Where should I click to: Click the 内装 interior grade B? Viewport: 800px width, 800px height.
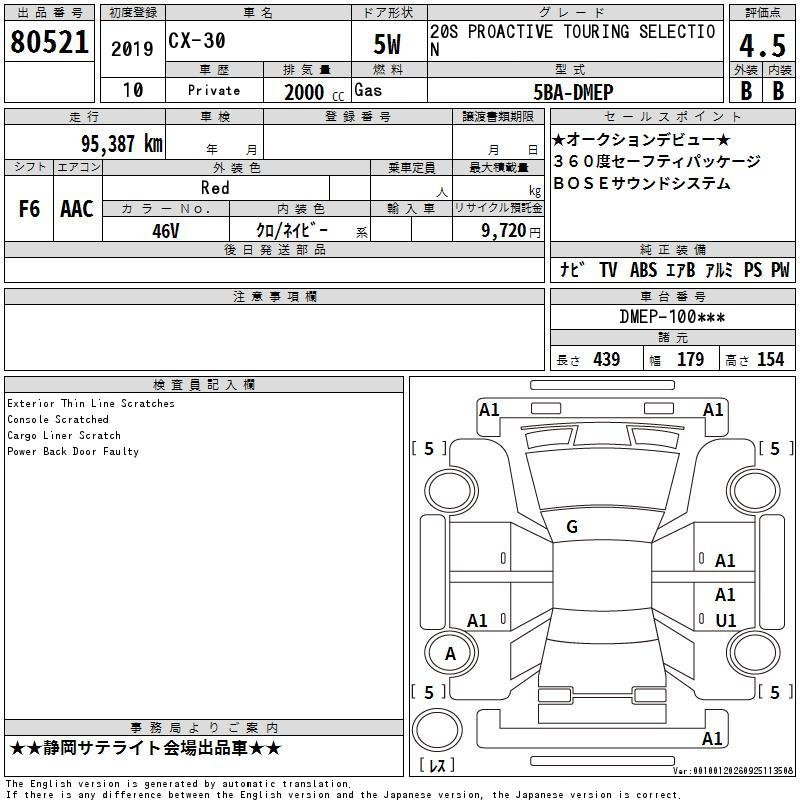point(778,91)
